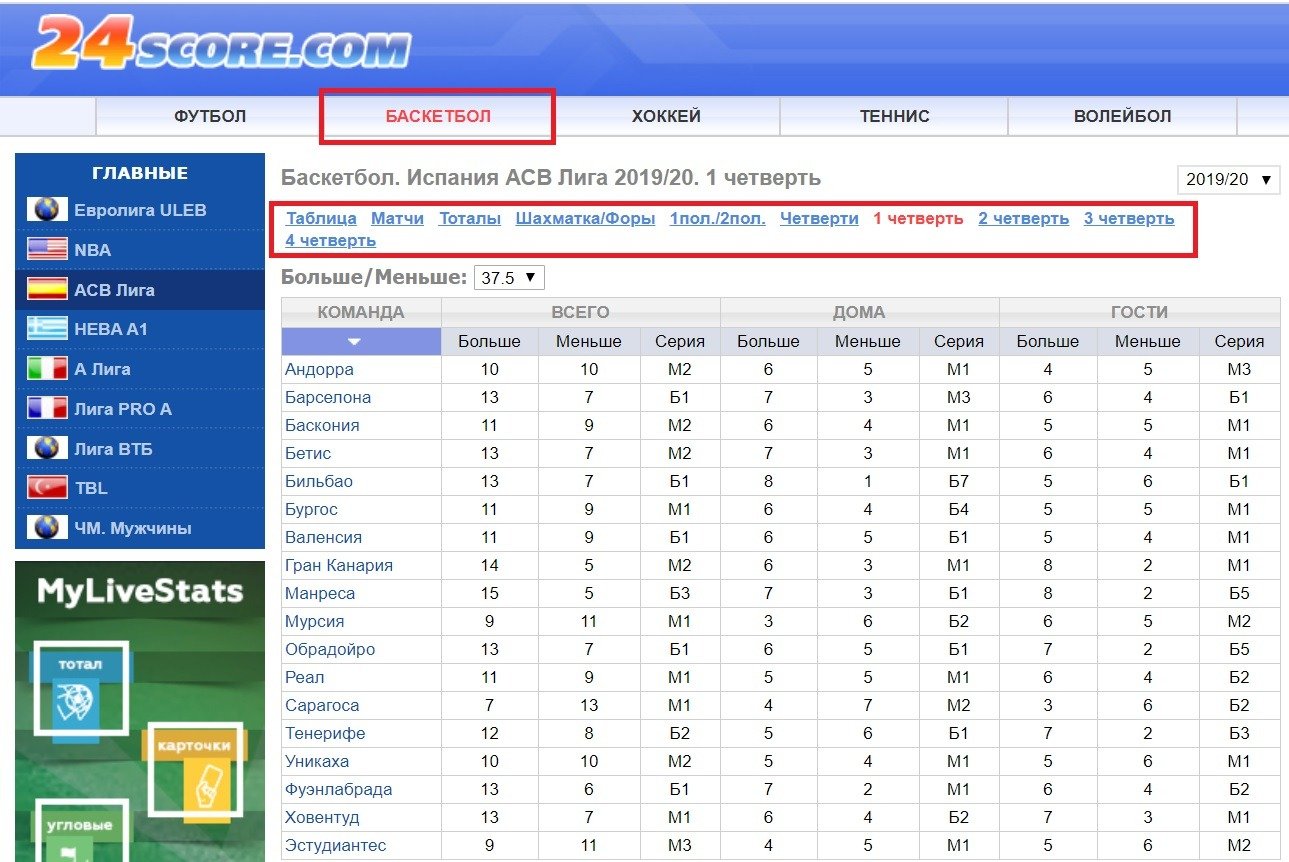Open the Матчи link
The height and width of the screenshot is (862, 1289).
coord(398,218)
